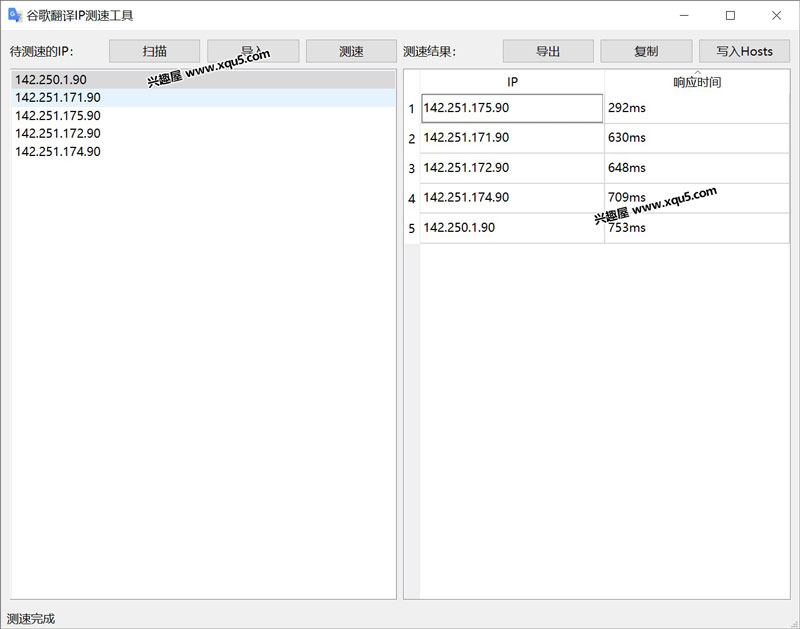The height and width of the screenshot is (629, 800).
Task: Click the 写入Hosts button
Action: [x=744, y=51]
